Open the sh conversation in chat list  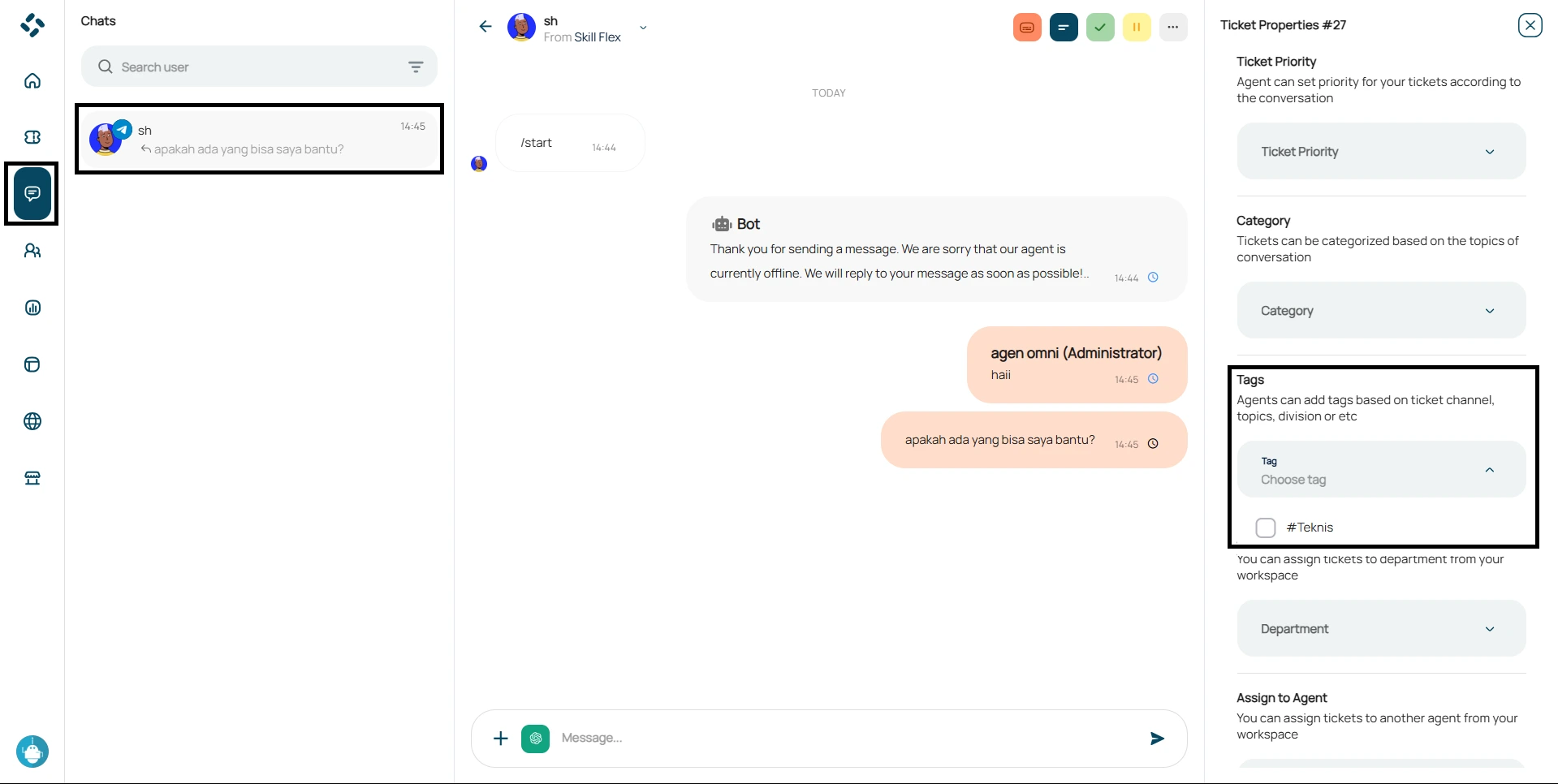[259, 139]
